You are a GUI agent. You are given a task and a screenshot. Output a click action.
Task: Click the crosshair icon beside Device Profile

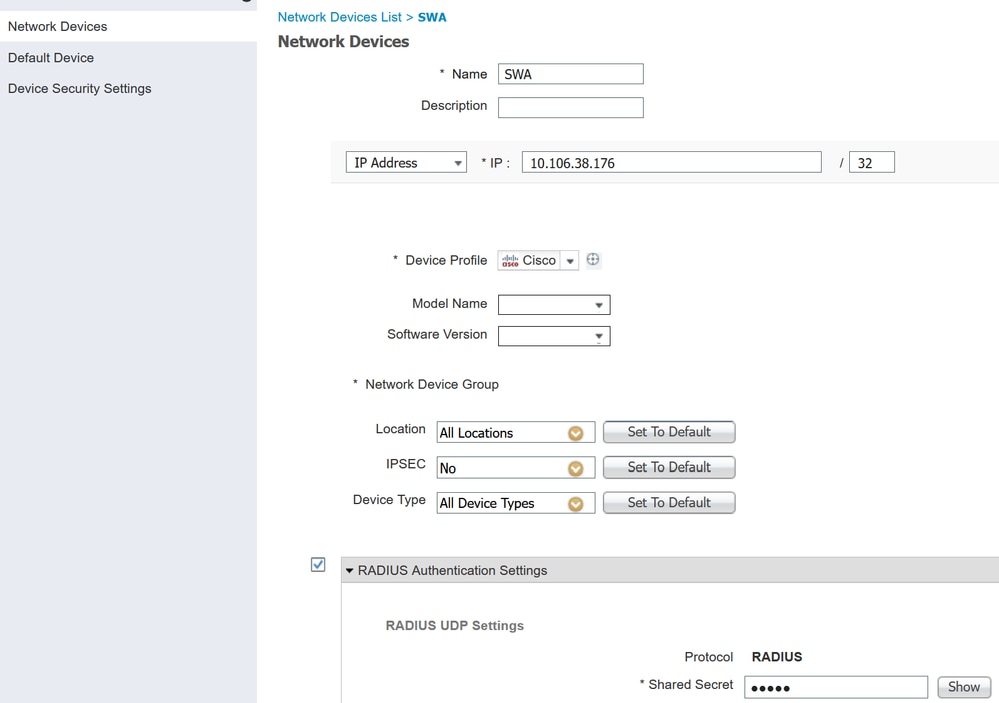[593, 259]
